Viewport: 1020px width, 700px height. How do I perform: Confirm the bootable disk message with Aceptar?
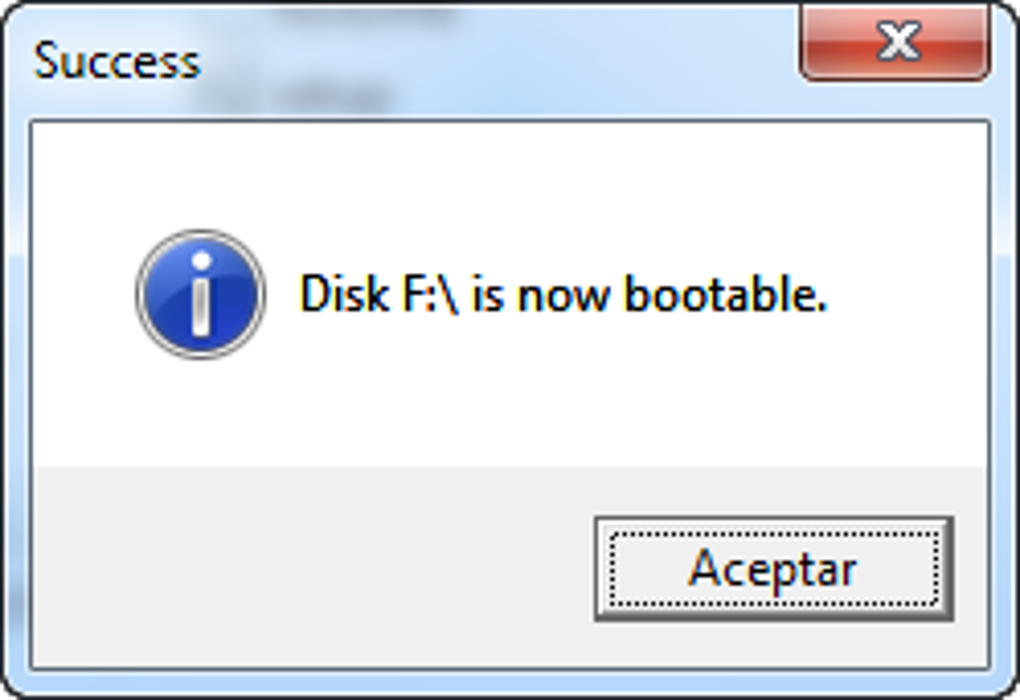click(x=773, y=569)
